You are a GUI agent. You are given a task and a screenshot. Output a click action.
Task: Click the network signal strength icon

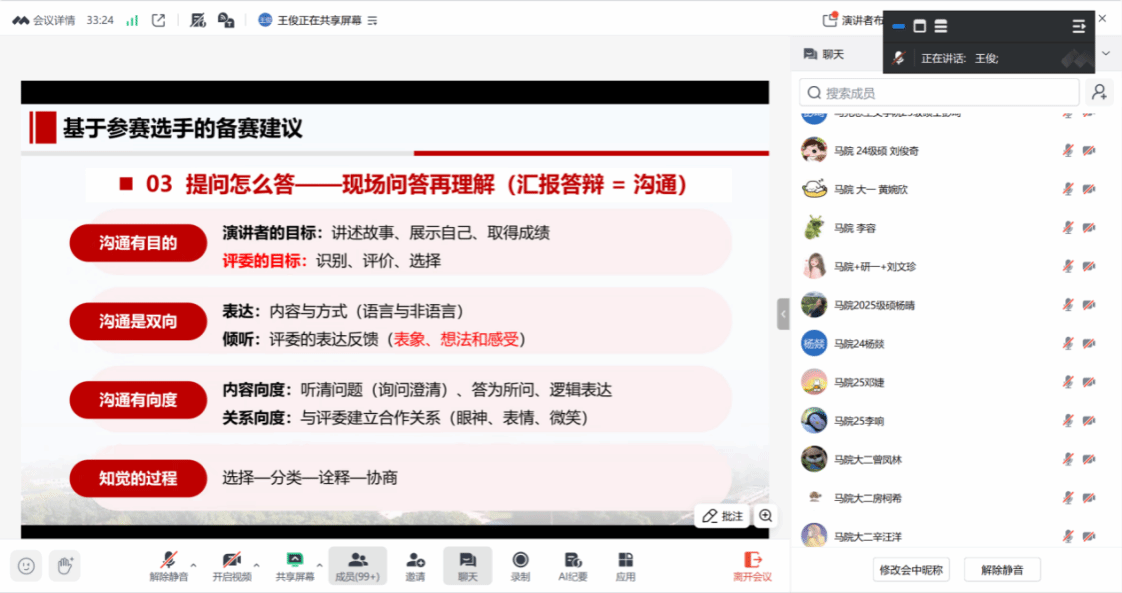click(x=132, y=20)
